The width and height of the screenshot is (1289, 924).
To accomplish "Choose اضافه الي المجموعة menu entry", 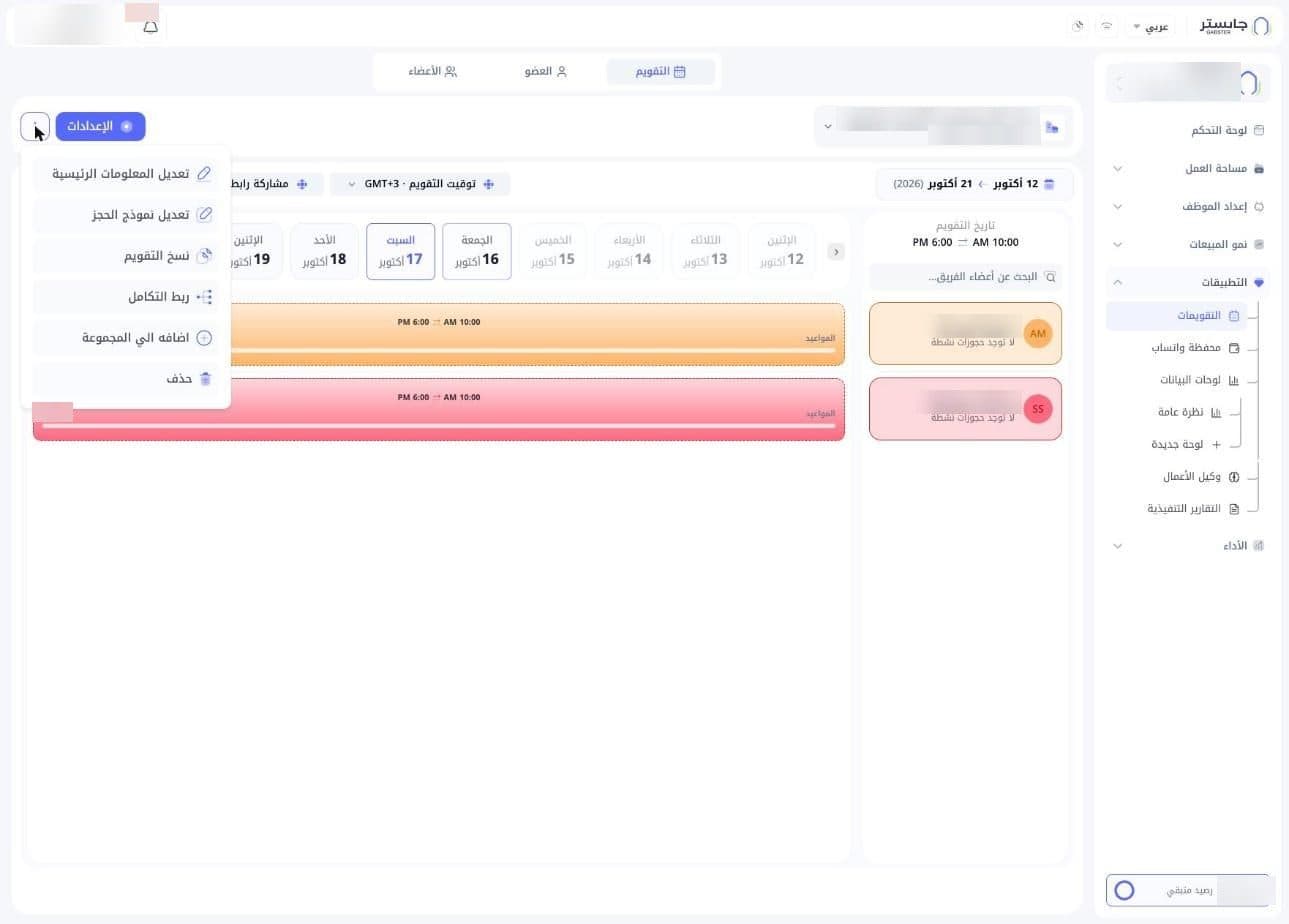I will tap(125, 338).
